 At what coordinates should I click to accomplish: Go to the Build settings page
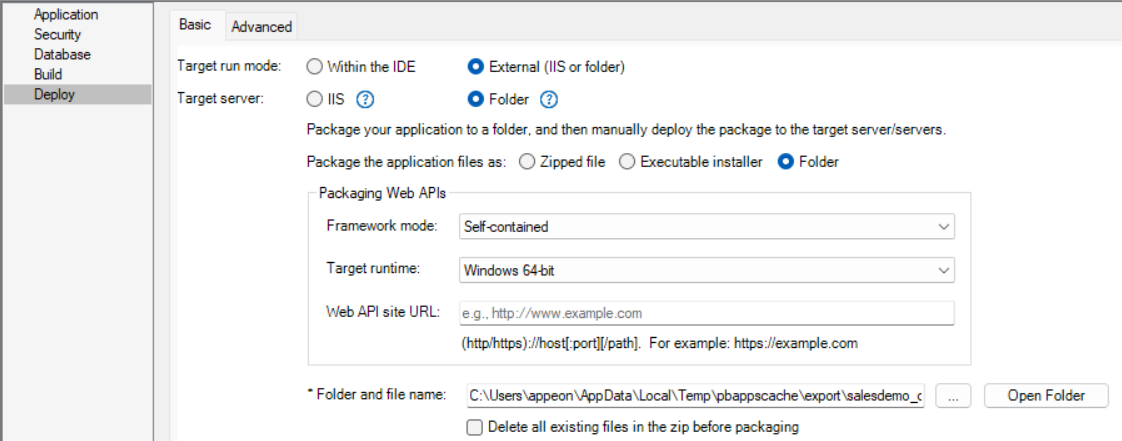click(48, 74)
